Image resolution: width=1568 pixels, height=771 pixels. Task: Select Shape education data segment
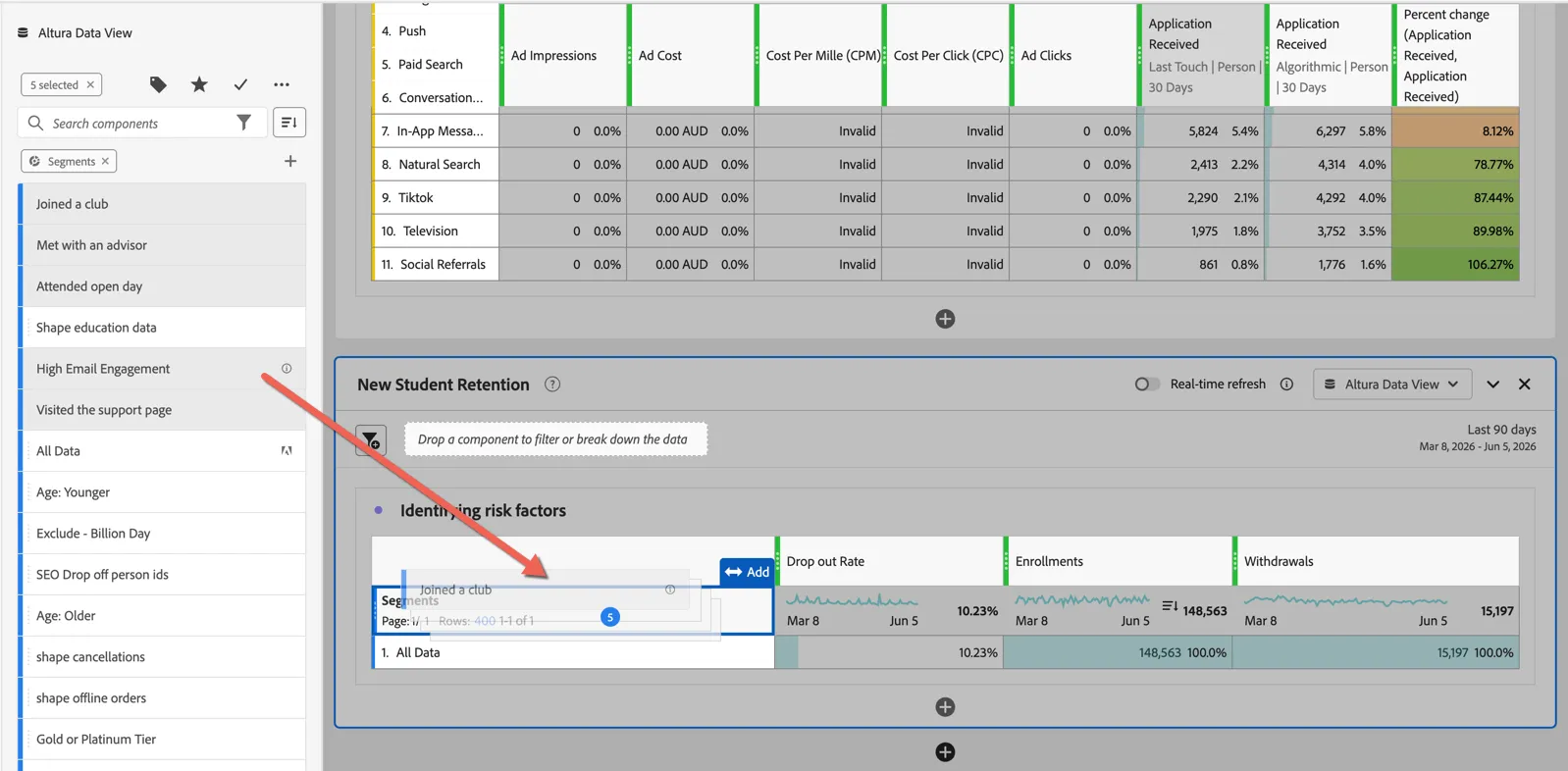162,328
